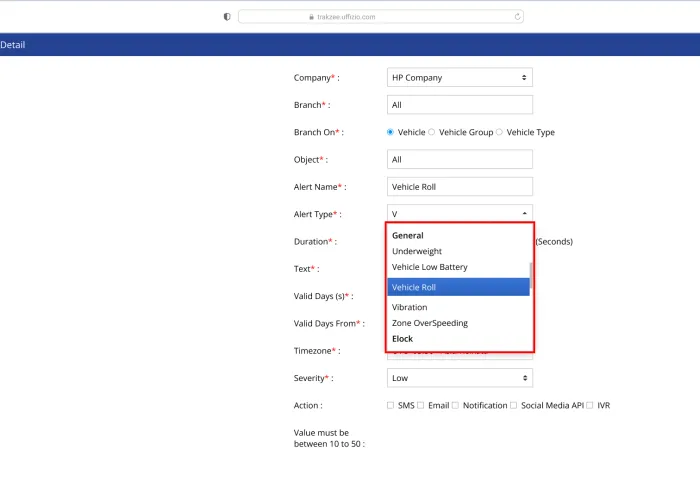This screenshot has height=500, width=700.
Task: Collapse the Alert Type dropdown arrow
Action: pyautogui.click(x=525, y=214)
